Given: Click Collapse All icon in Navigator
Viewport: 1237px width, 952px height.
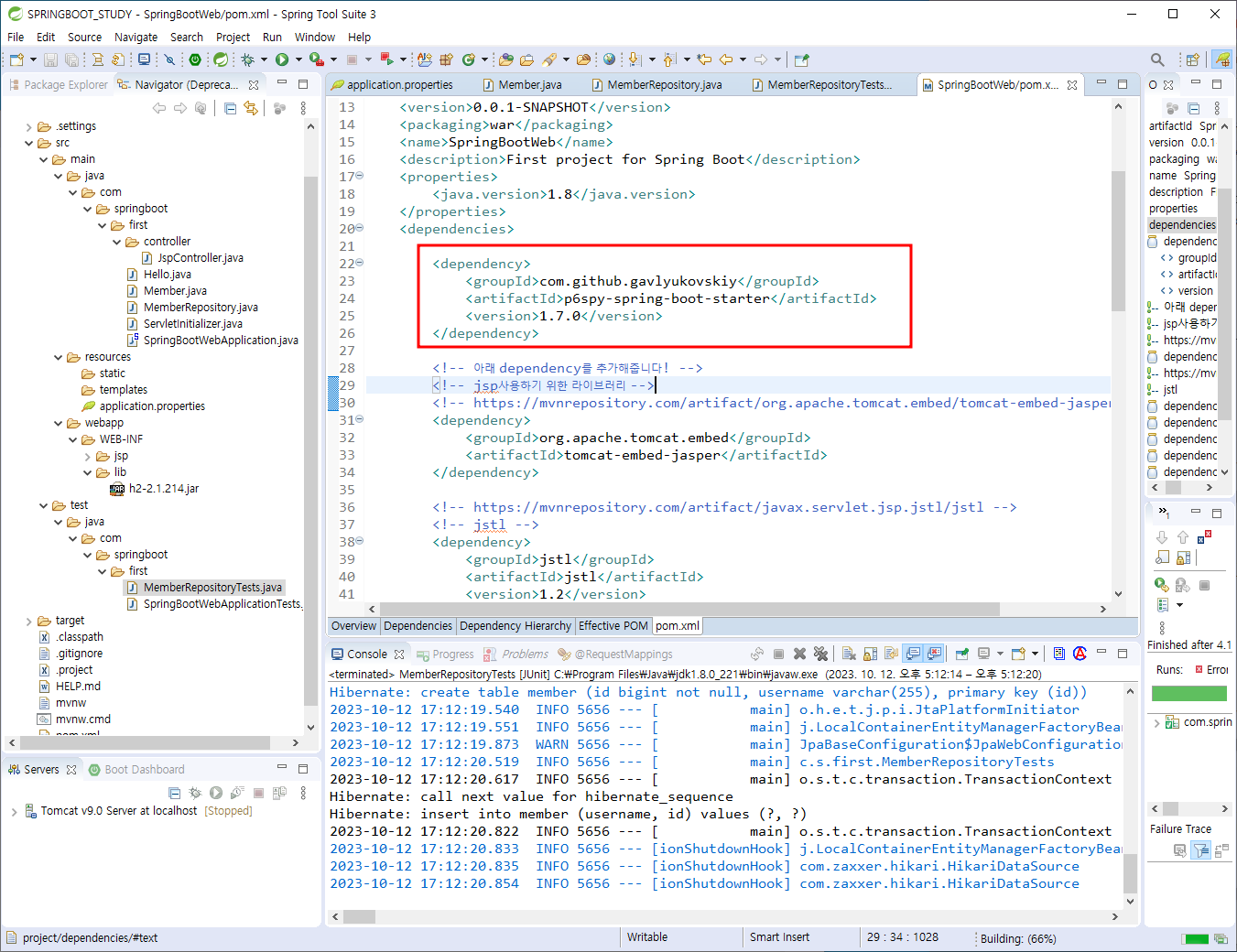Looking at the screenshot, I should click(230, 108).
